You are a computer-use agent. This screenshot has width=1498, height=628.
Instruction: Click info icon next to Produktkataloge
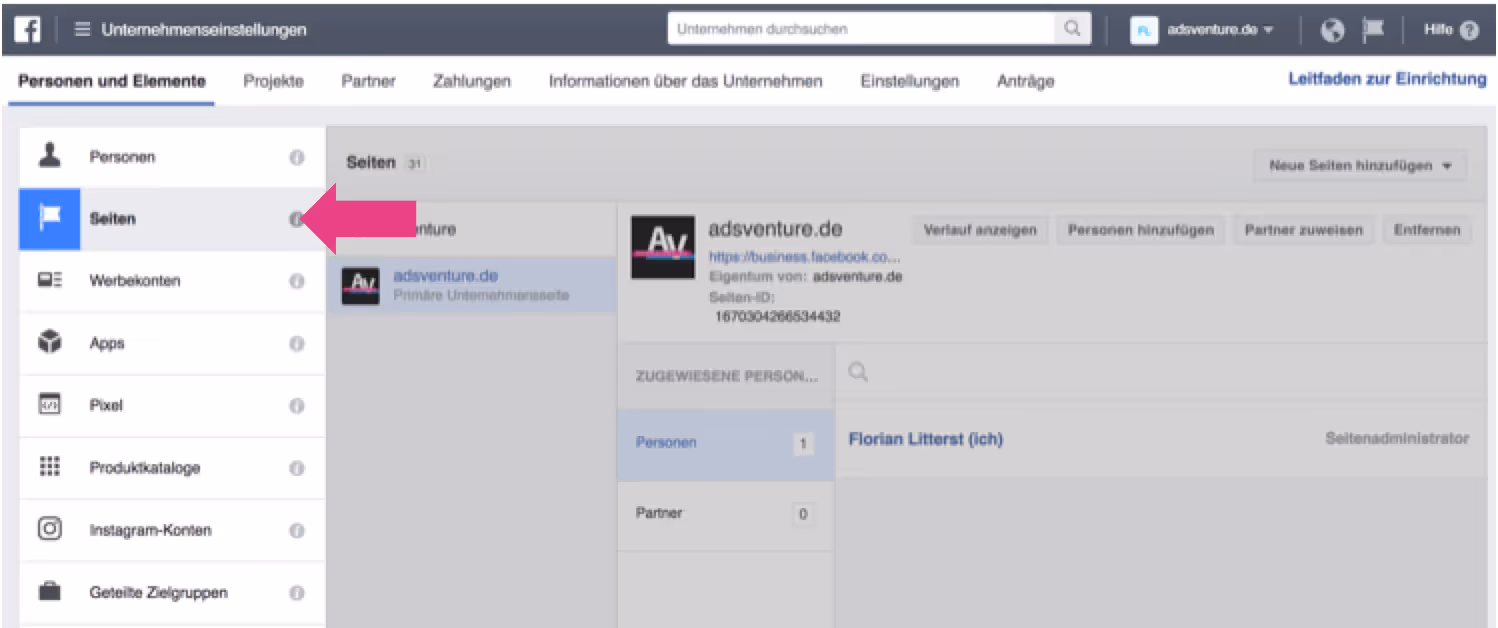(x=297, y=468)
